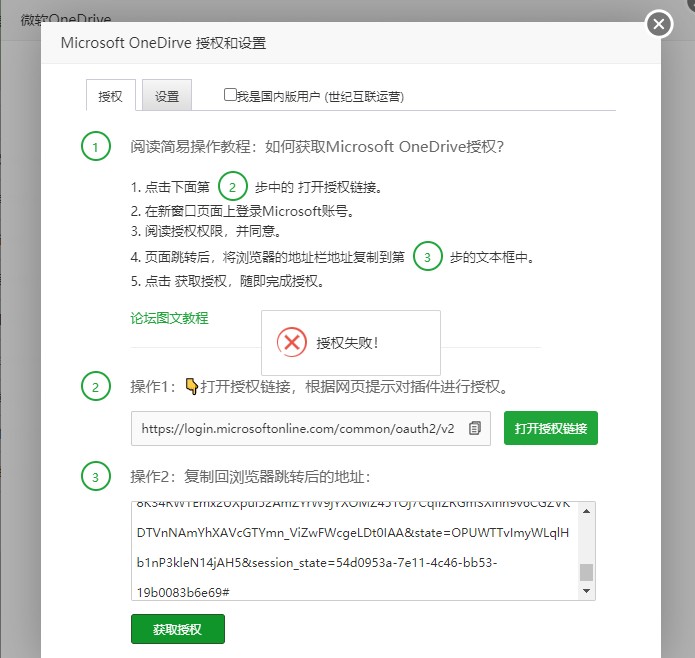Click the dialog title Microsoft OneDirve 授权和设置
Screen dimensions: 695x658
pyautogui.click(x=163, y=43)
